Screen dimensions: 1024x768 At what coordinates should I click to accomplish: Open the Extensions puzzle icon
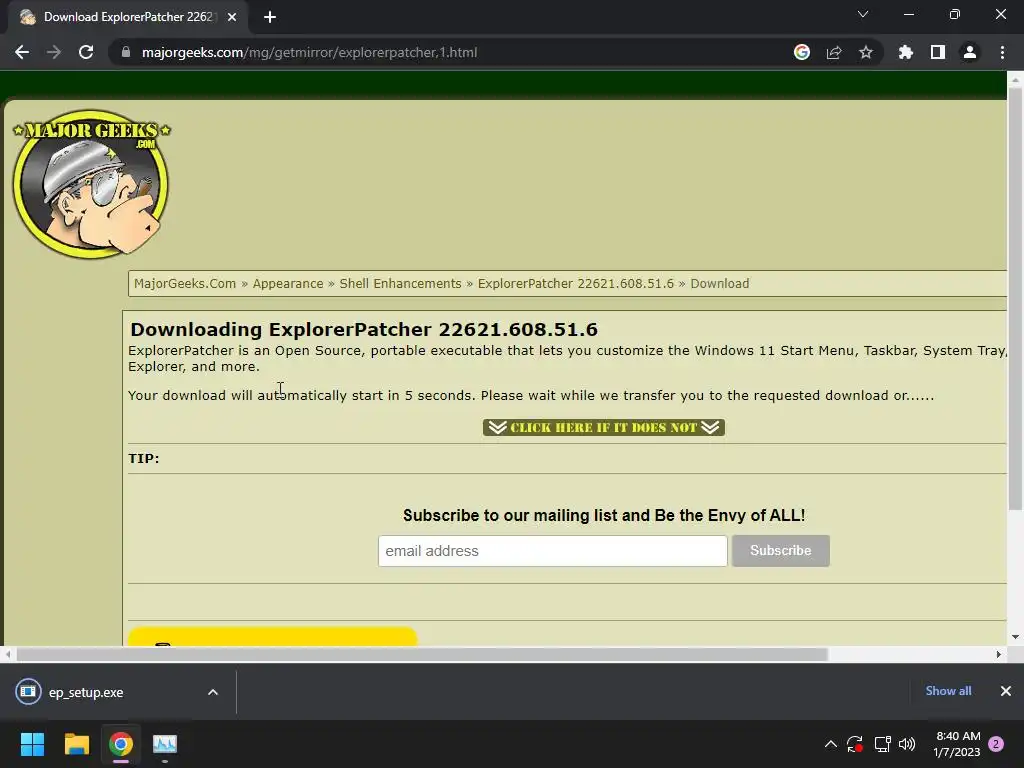click(x=906, y=52)
